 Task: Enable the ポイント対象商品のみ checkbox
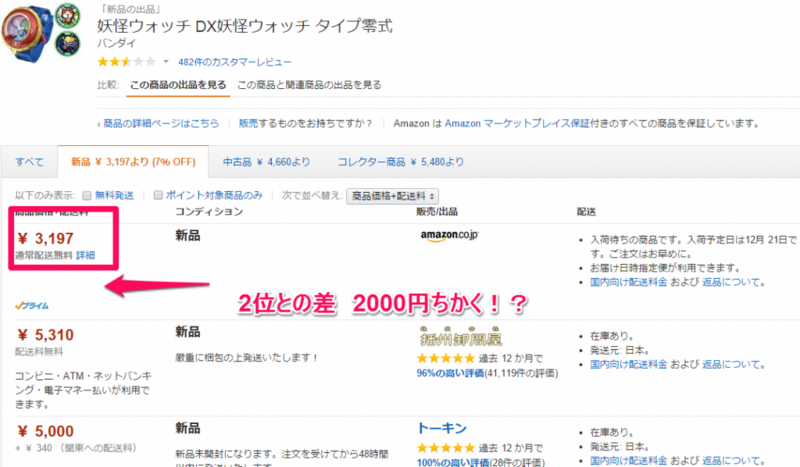pos(158,195)
